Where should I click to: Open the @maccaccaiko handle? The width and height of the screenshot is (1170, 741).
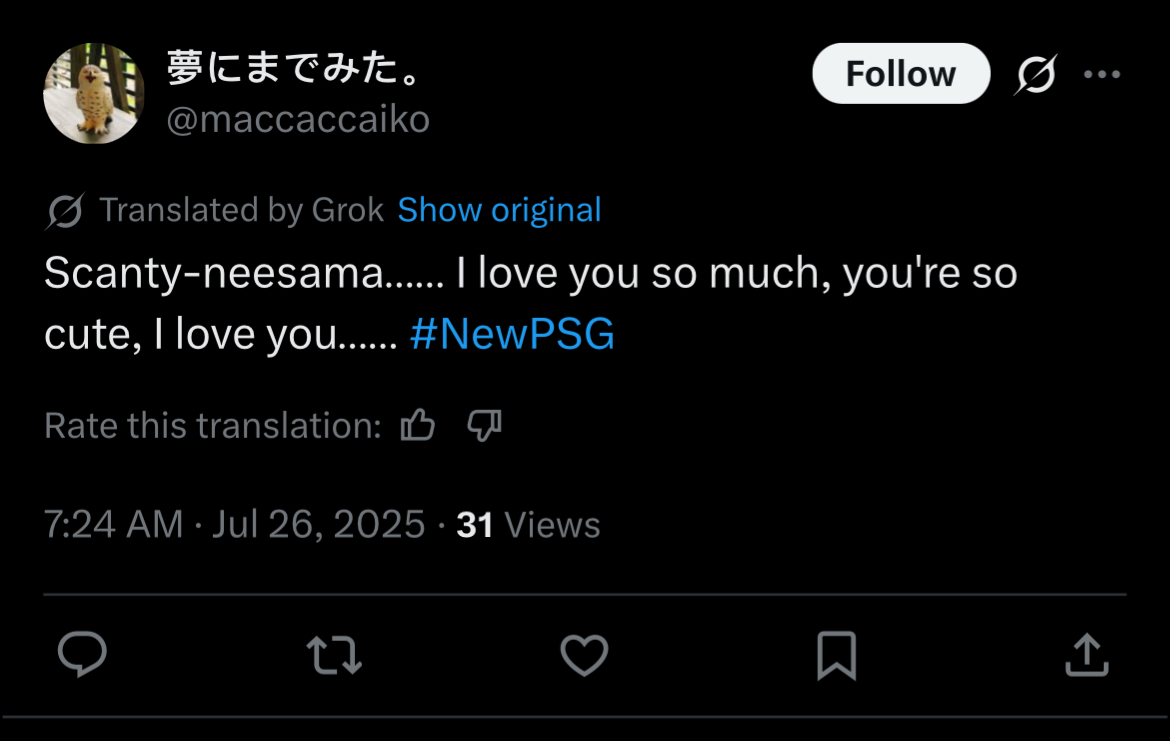(x=298, y=119)
